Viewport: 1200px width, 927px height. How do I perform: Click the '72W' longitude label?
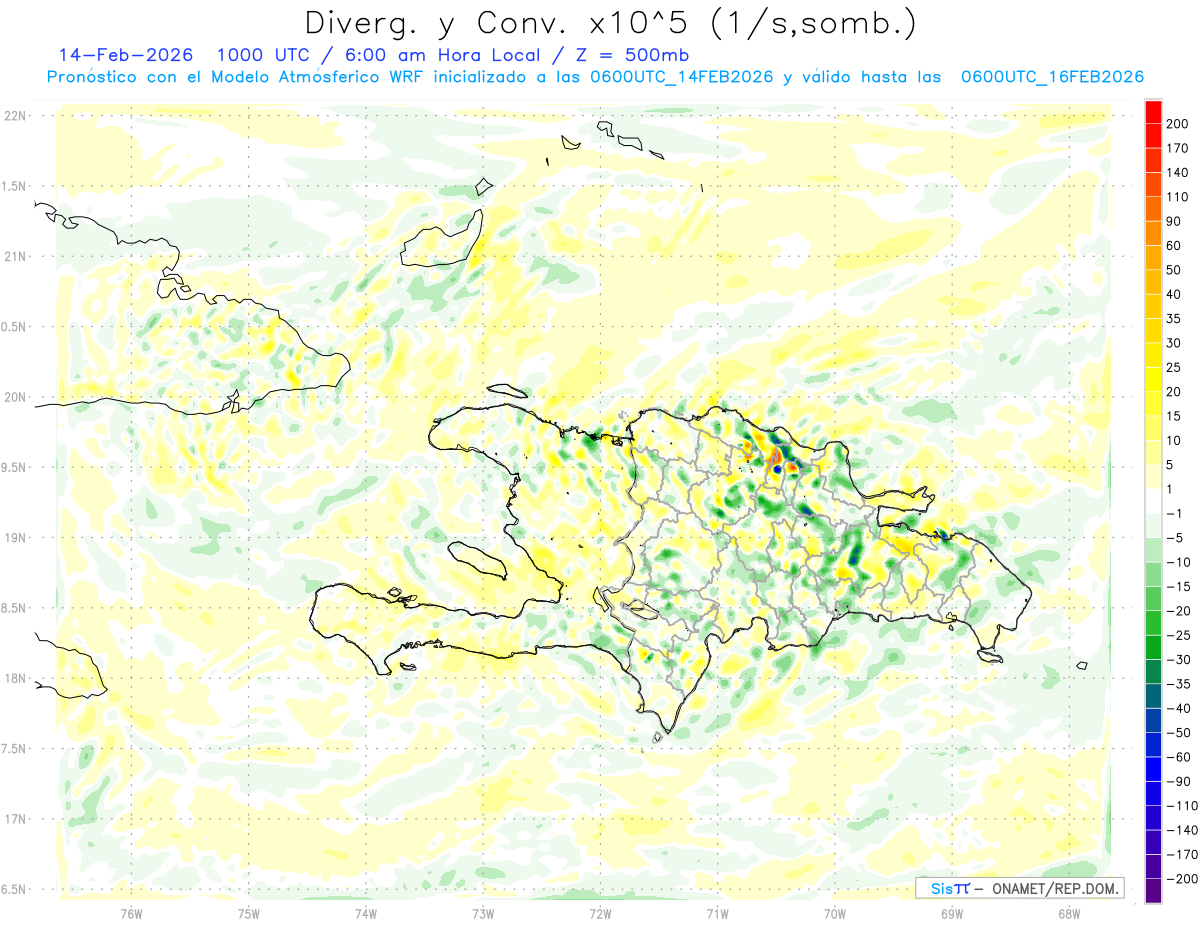point(600,914)
